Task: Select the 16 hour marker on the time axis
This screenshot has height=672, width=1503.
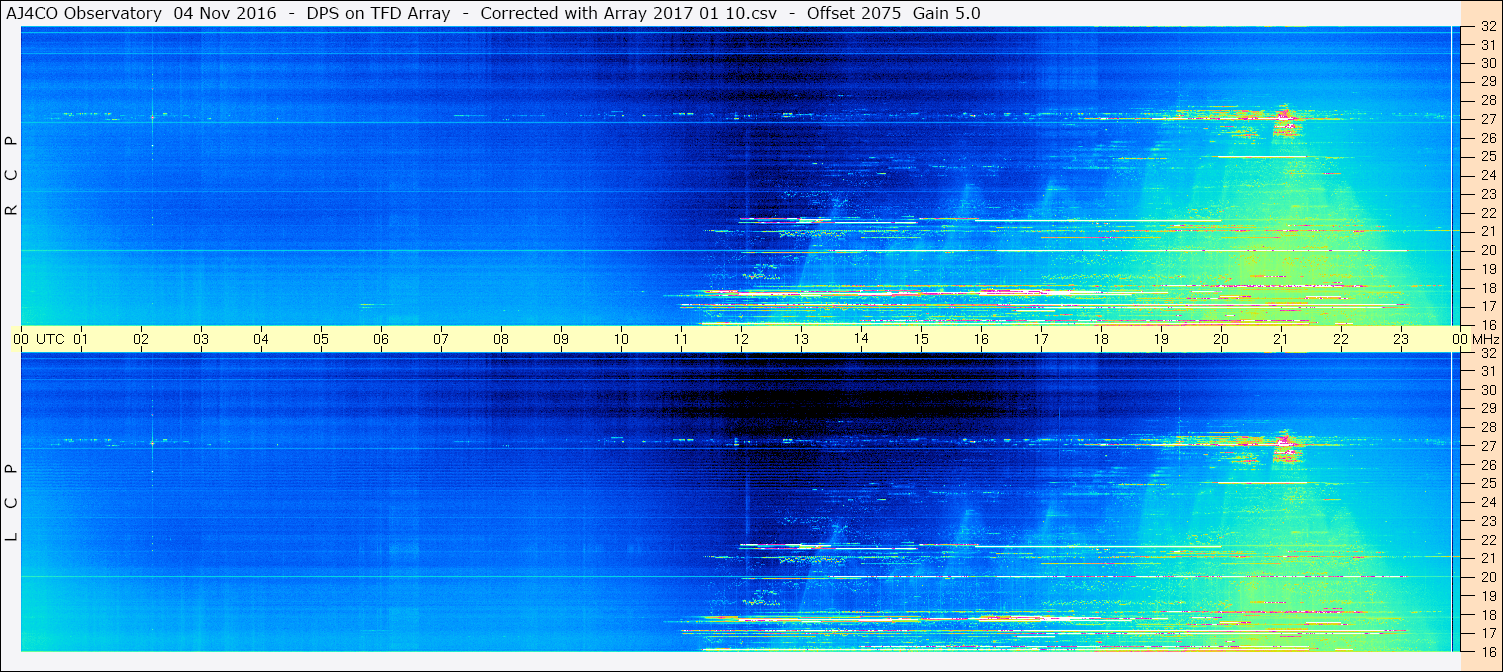Action: [x=981, y=339]
